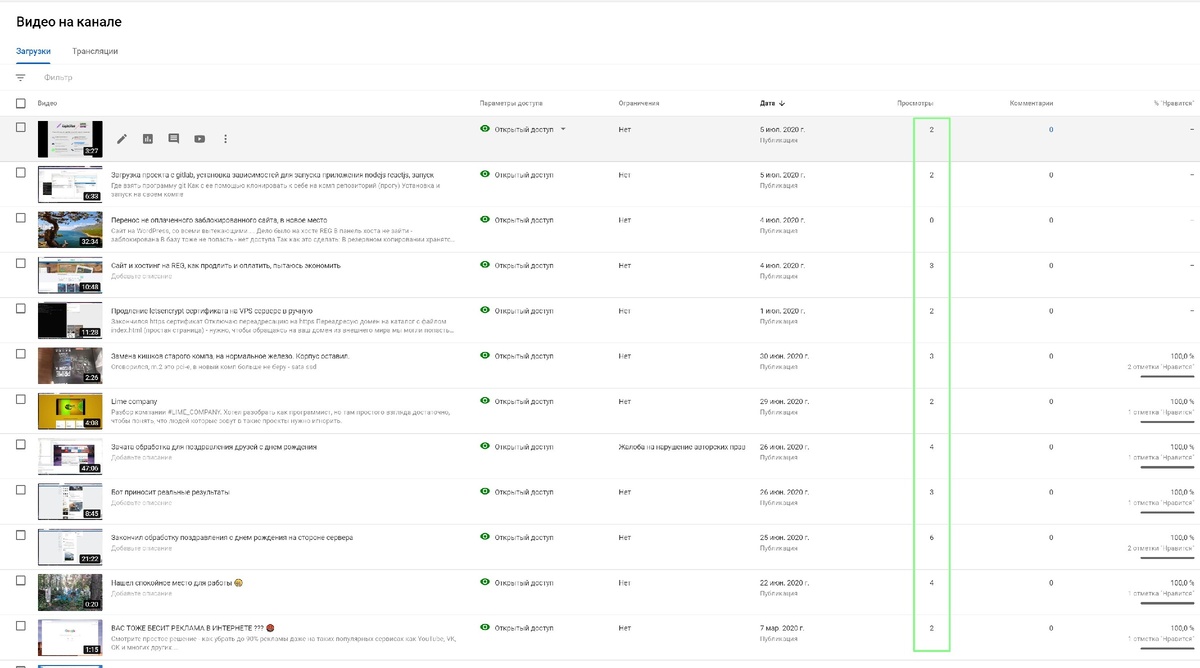Expand 'Открытый доступ' dropdown in first row

(563, 129)
